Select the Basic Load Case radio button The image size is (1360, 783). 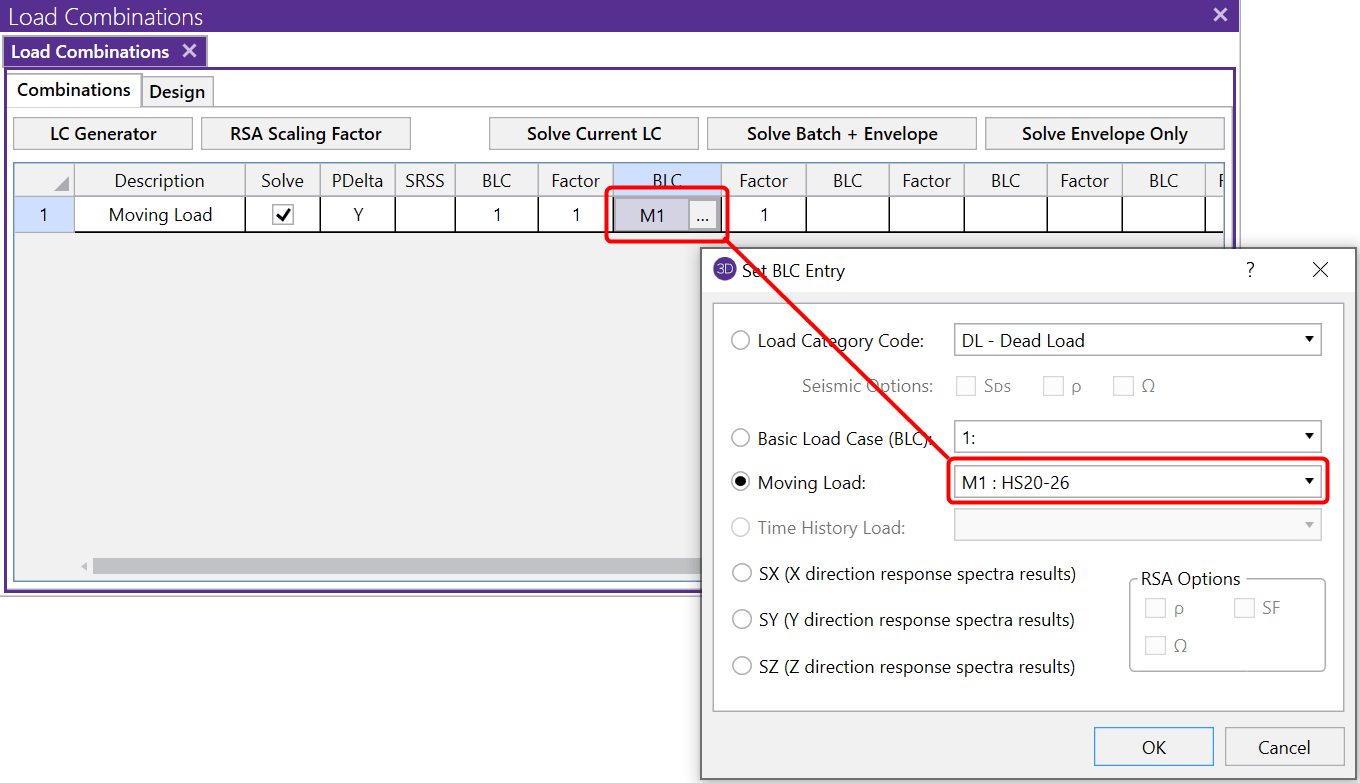(x=741, y=438)
